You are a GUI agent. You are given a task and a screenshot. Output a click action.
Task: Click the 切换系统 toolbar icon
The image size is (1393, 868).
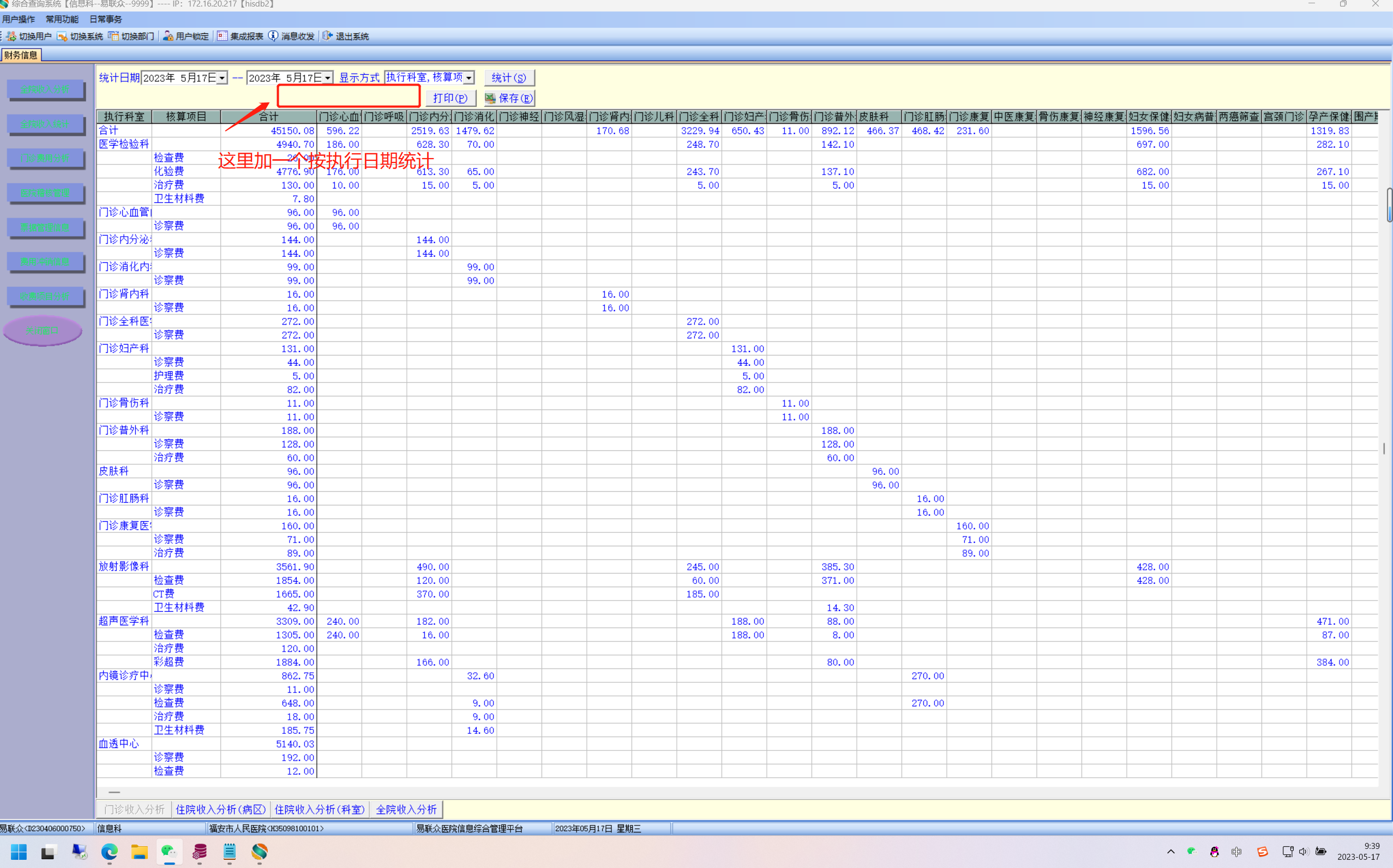(63, 36)
